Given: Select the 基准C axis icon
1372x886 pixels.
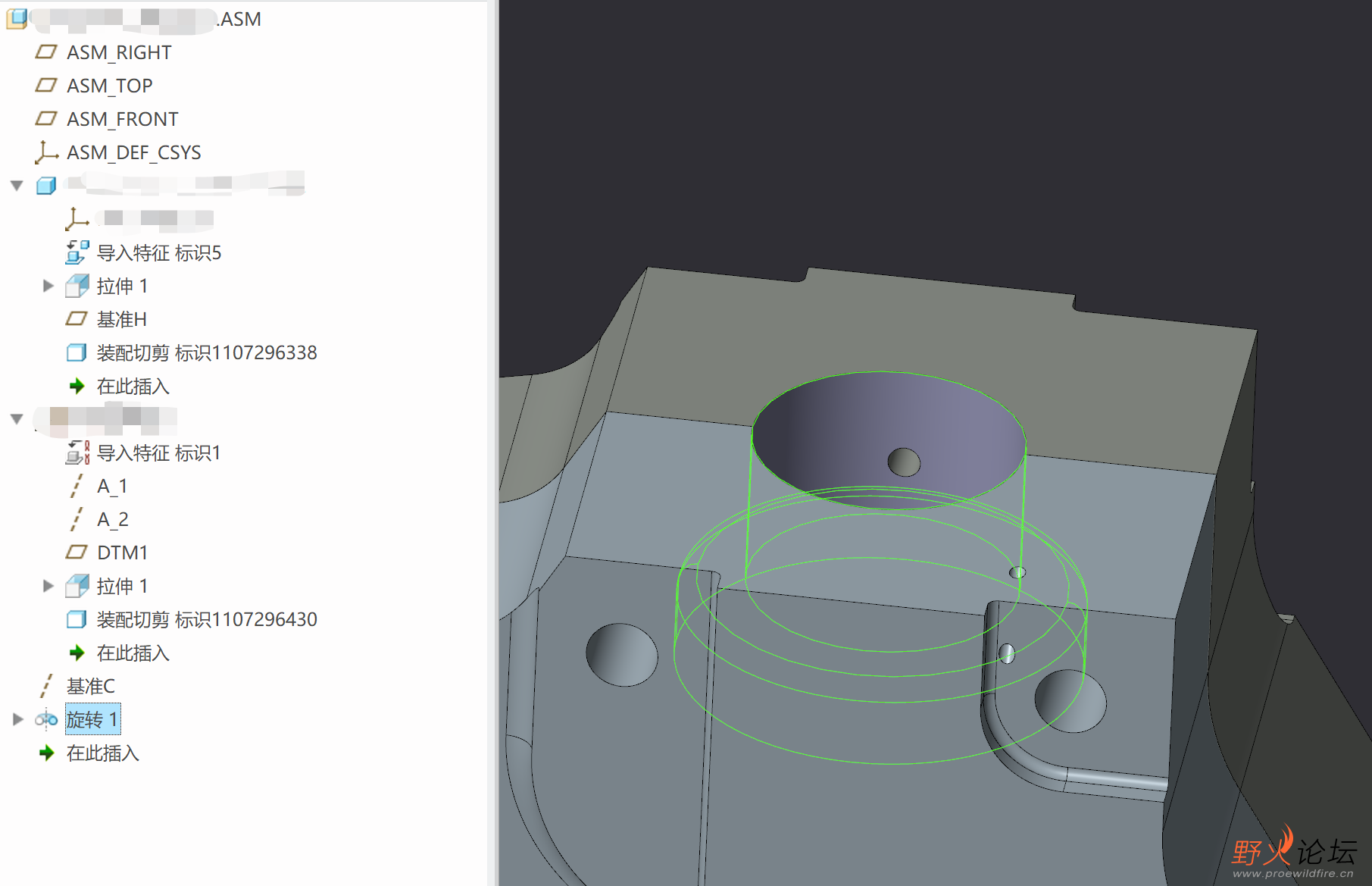Looking at the screenshot, I should click(x=46, y=686).
